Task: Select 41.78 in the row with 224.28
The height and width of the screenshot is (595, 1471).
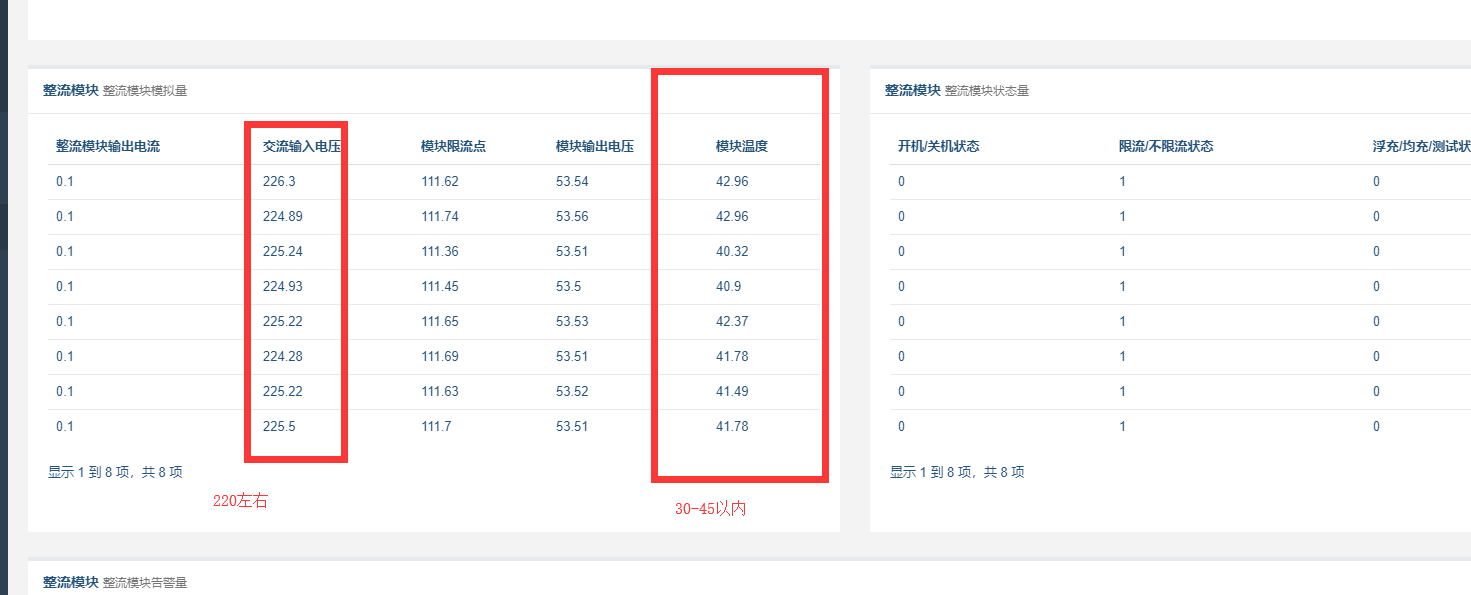Action: (x=732, y=356)
